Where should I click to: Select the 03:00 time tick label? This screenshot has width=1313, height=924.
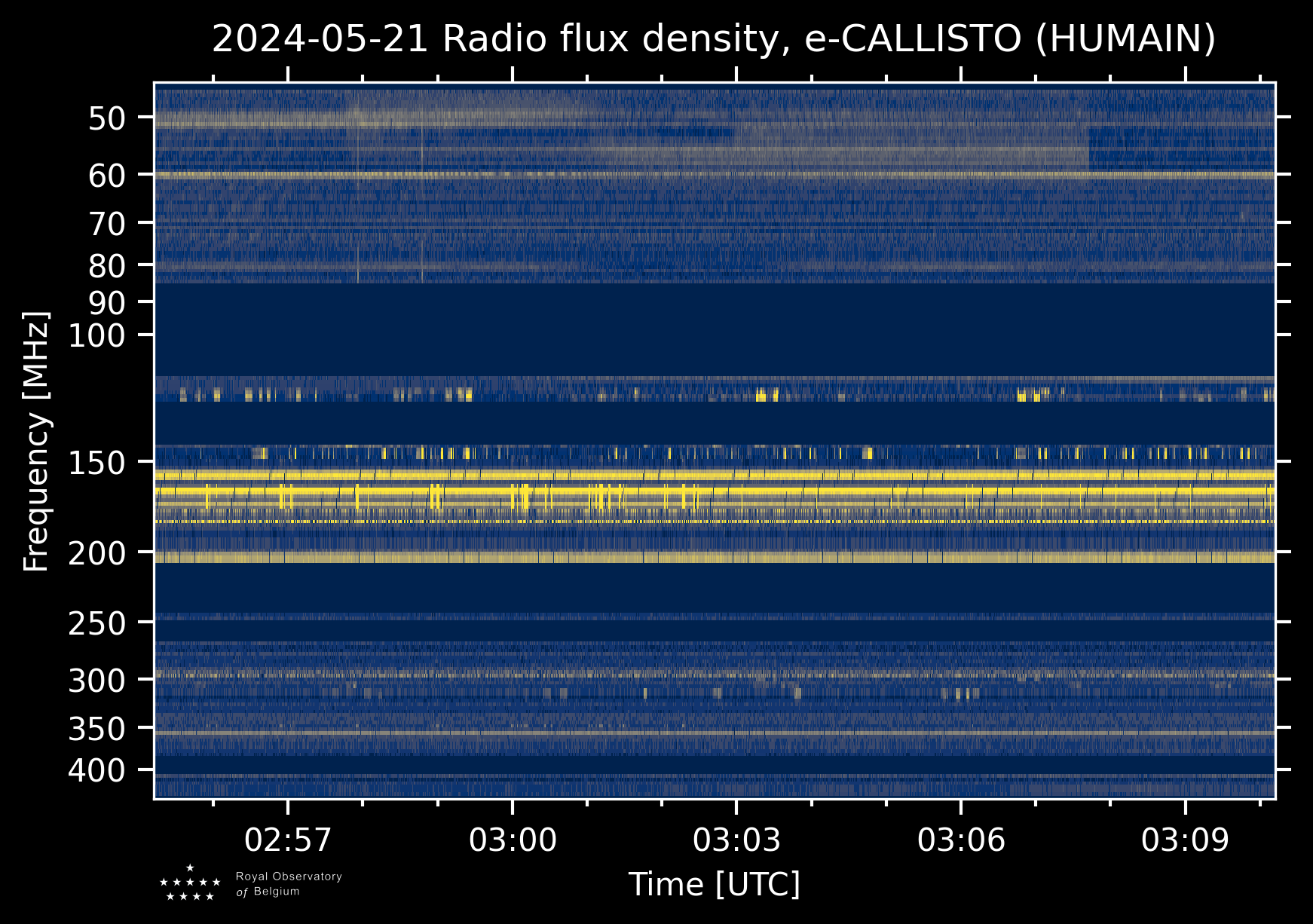tap(513, 840)
